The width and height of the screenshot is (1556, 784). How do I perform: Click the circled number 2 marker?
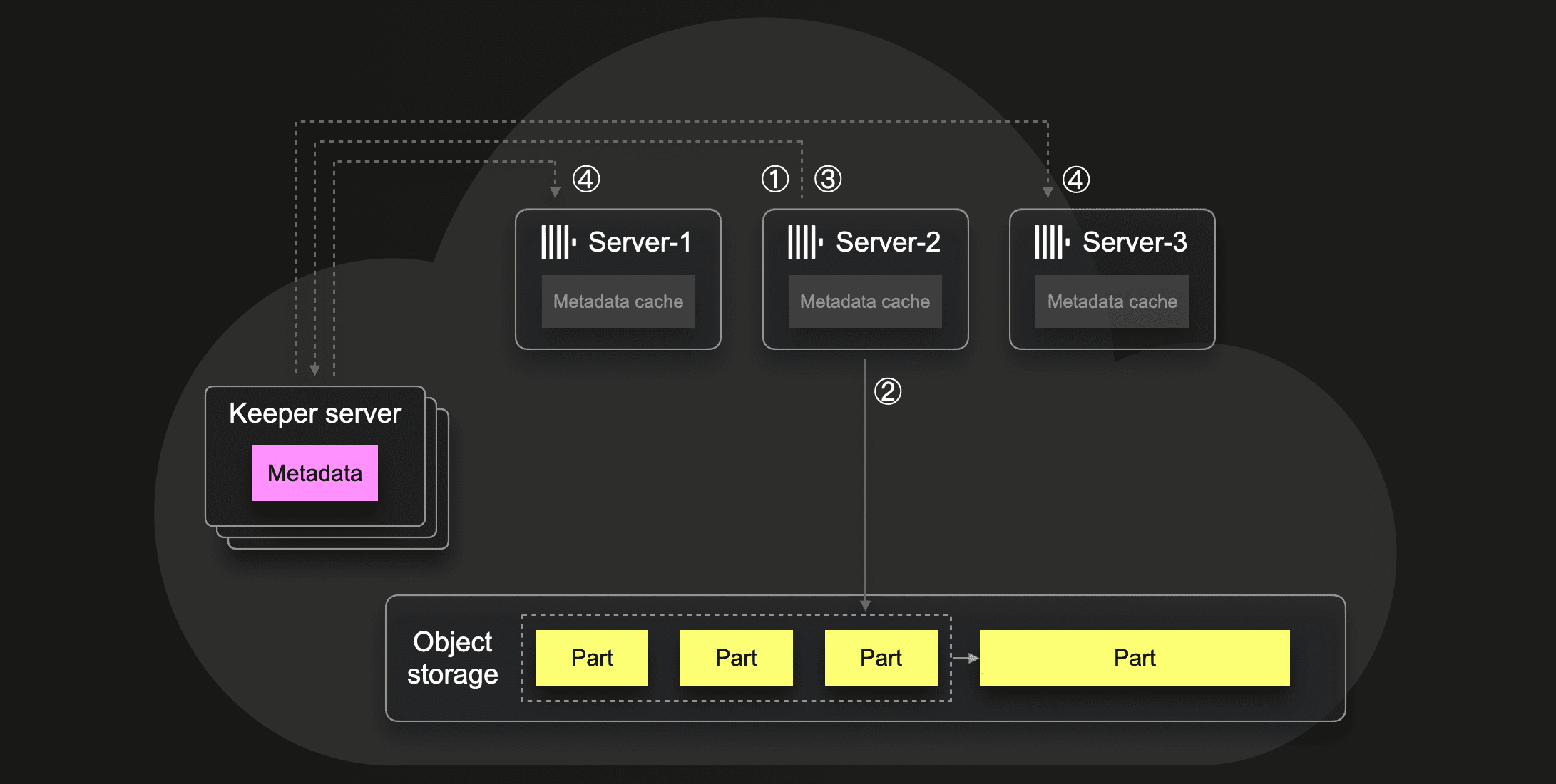tap(888, 391)
